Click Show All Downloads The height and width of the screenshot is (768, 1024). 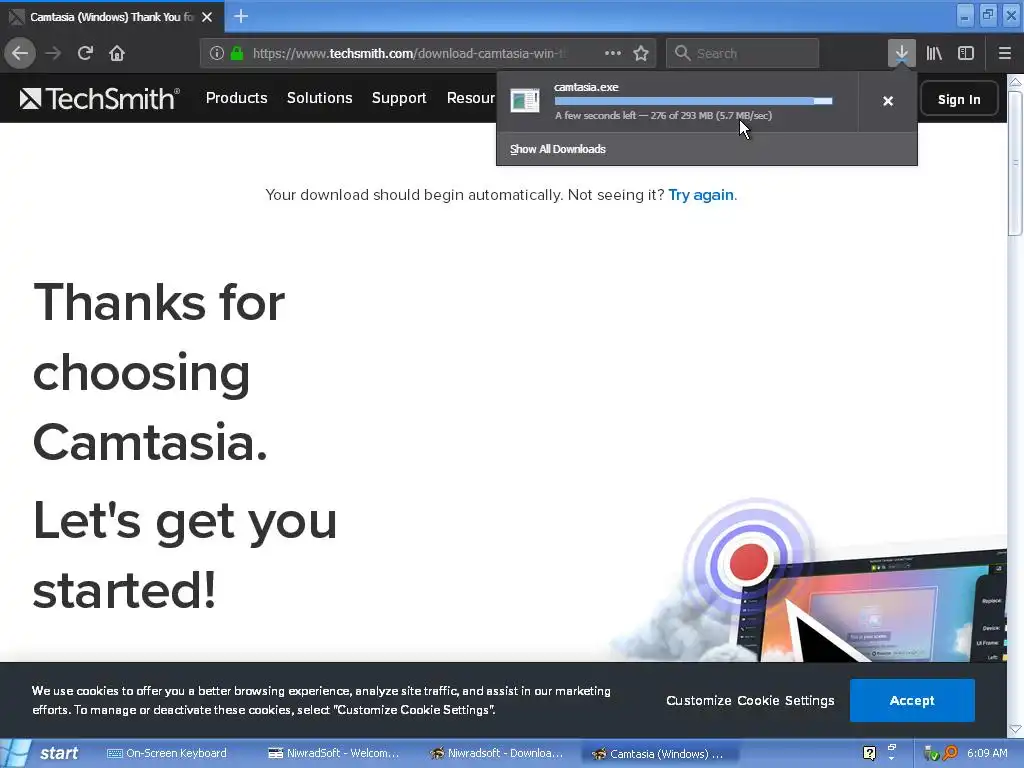[558, 149]
